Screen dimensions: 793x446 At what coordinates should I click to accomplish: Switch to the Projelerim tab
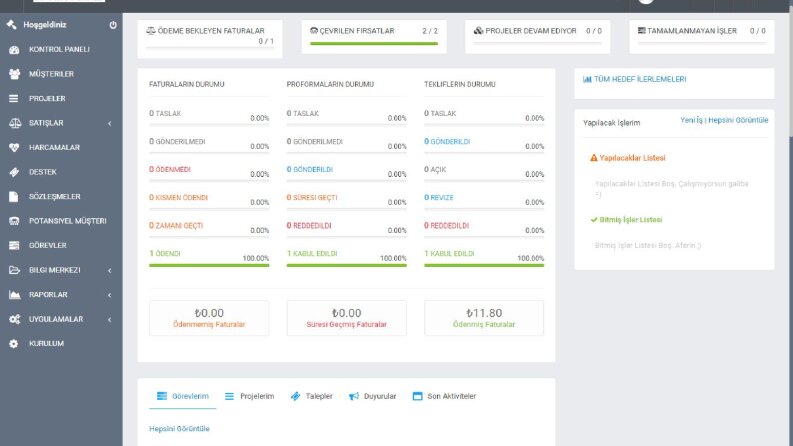(x=249, y=396)
